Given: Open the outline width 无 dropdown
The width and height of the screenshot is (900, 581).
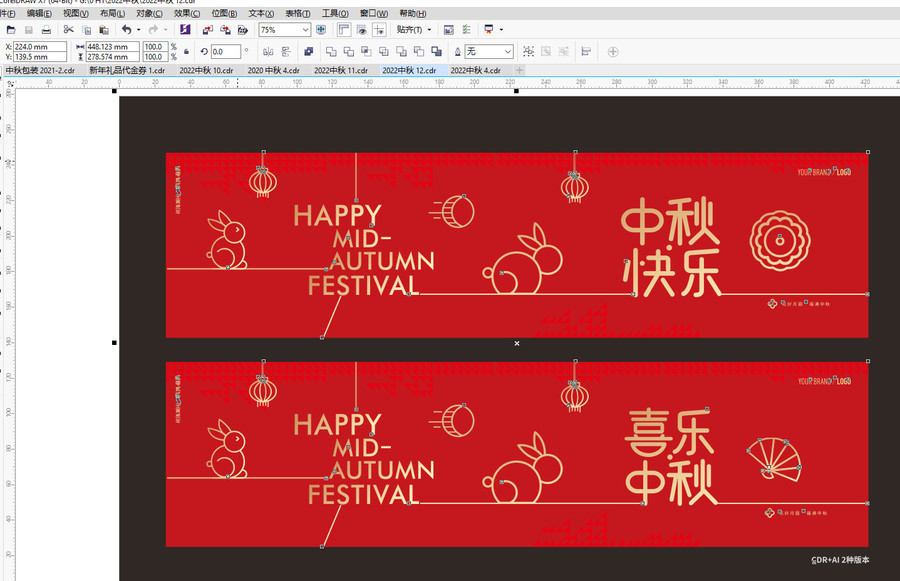Looking at the screenshot, I should point(507,52).
